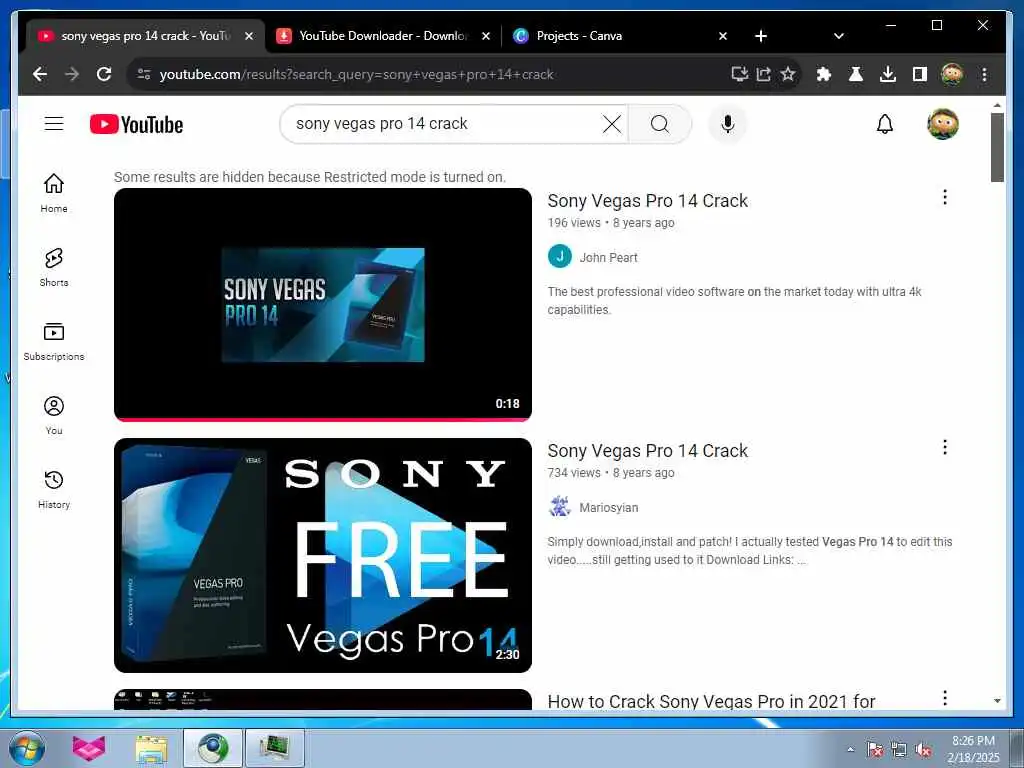Bookmark this page with star icon

pos(788,74)
